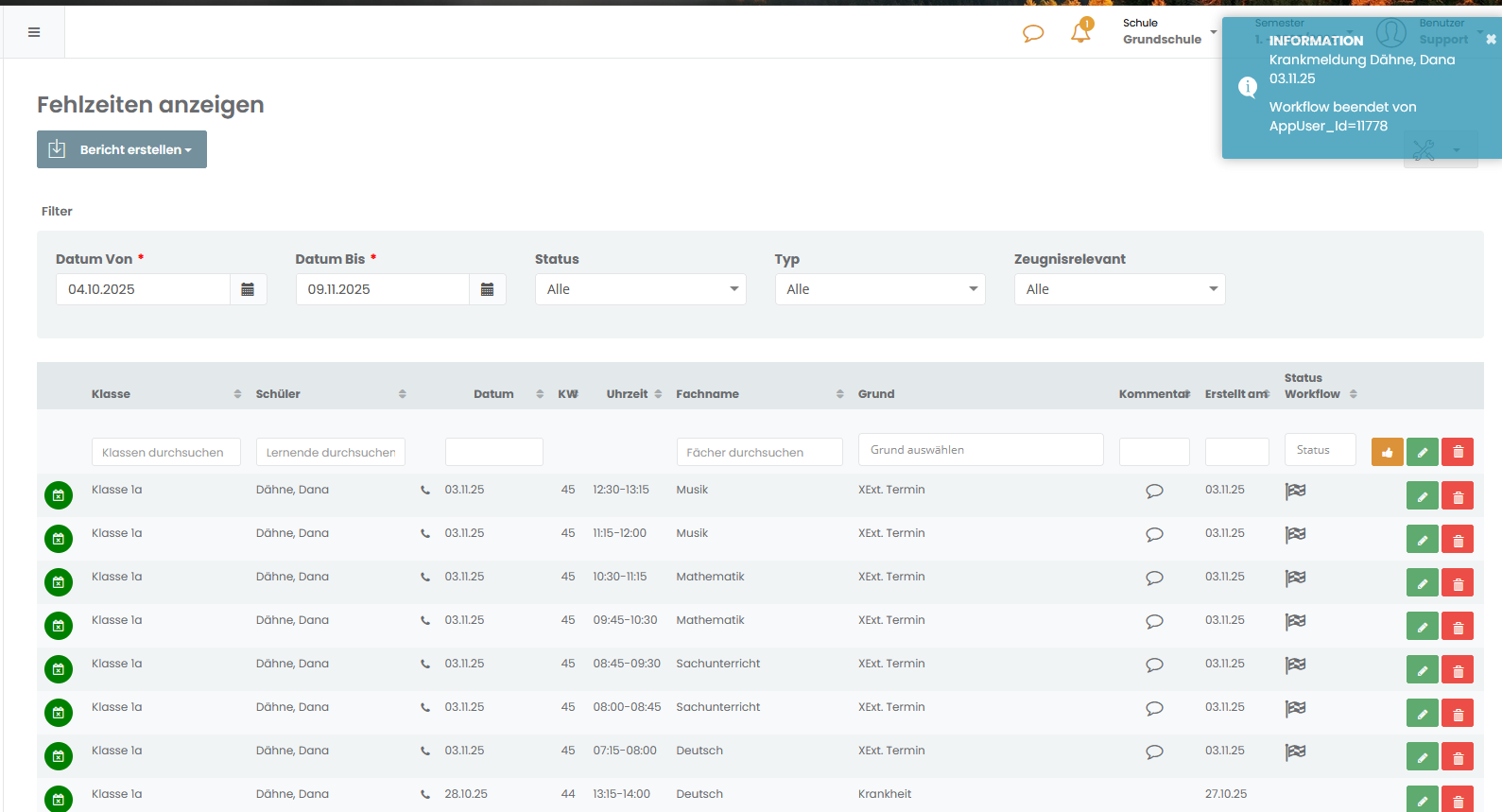Sort table by Schüler column
The height and width of the screenshot is (812, 1502).
tap(402, 394)
